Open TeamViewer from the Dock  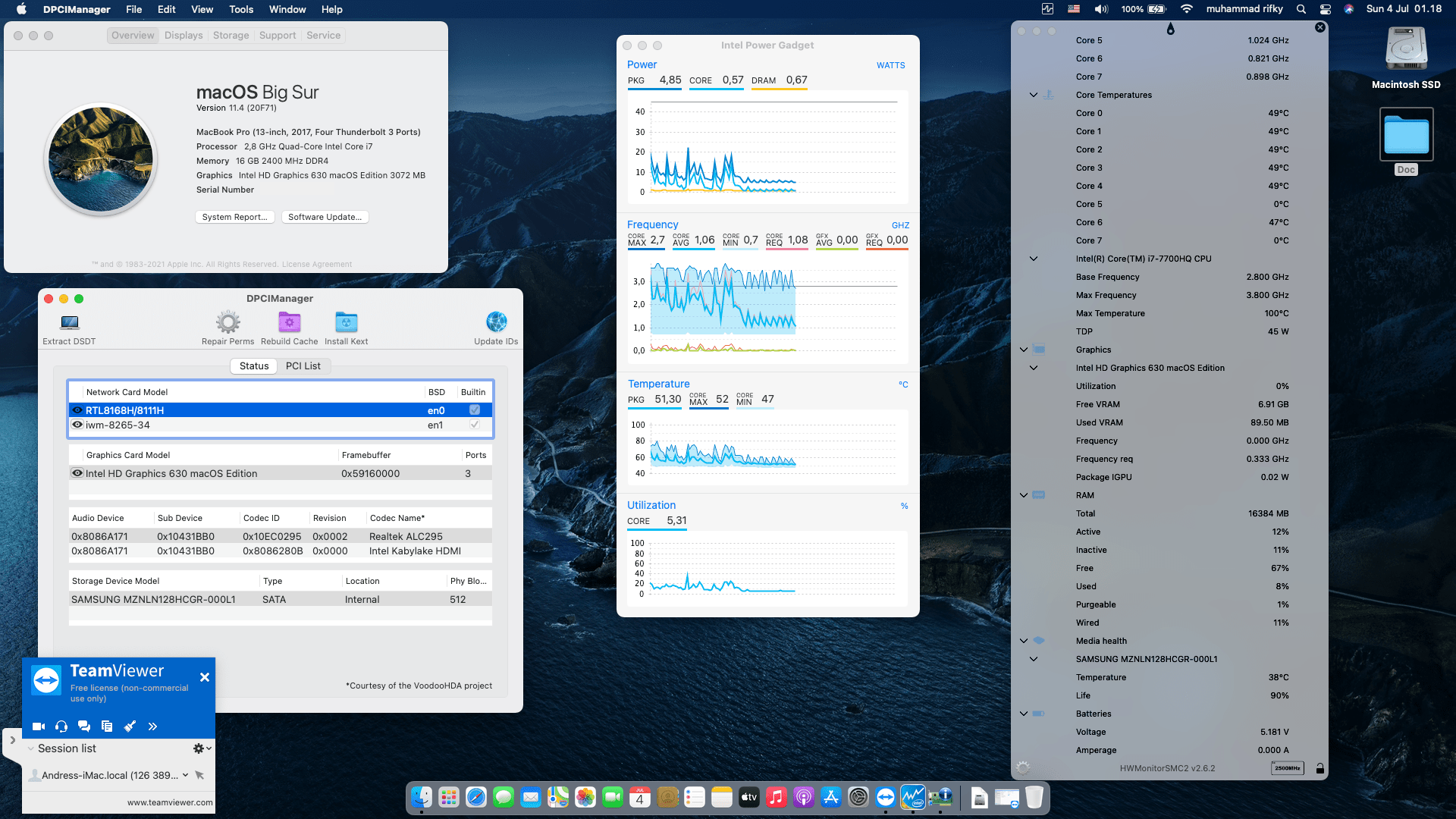pos(886,797)
